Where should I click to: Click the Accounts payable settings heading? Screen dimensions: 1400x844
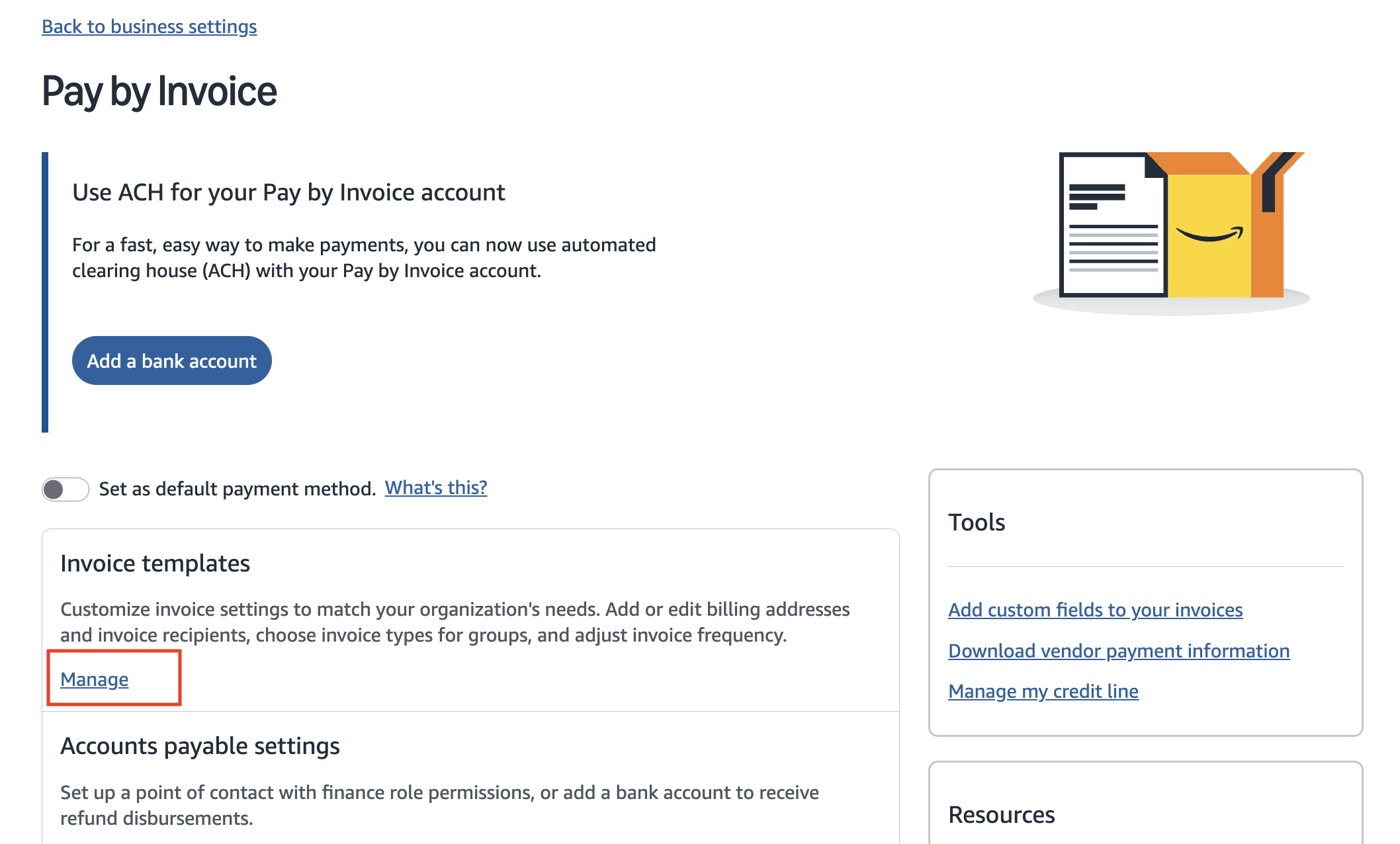pos(200,745)
